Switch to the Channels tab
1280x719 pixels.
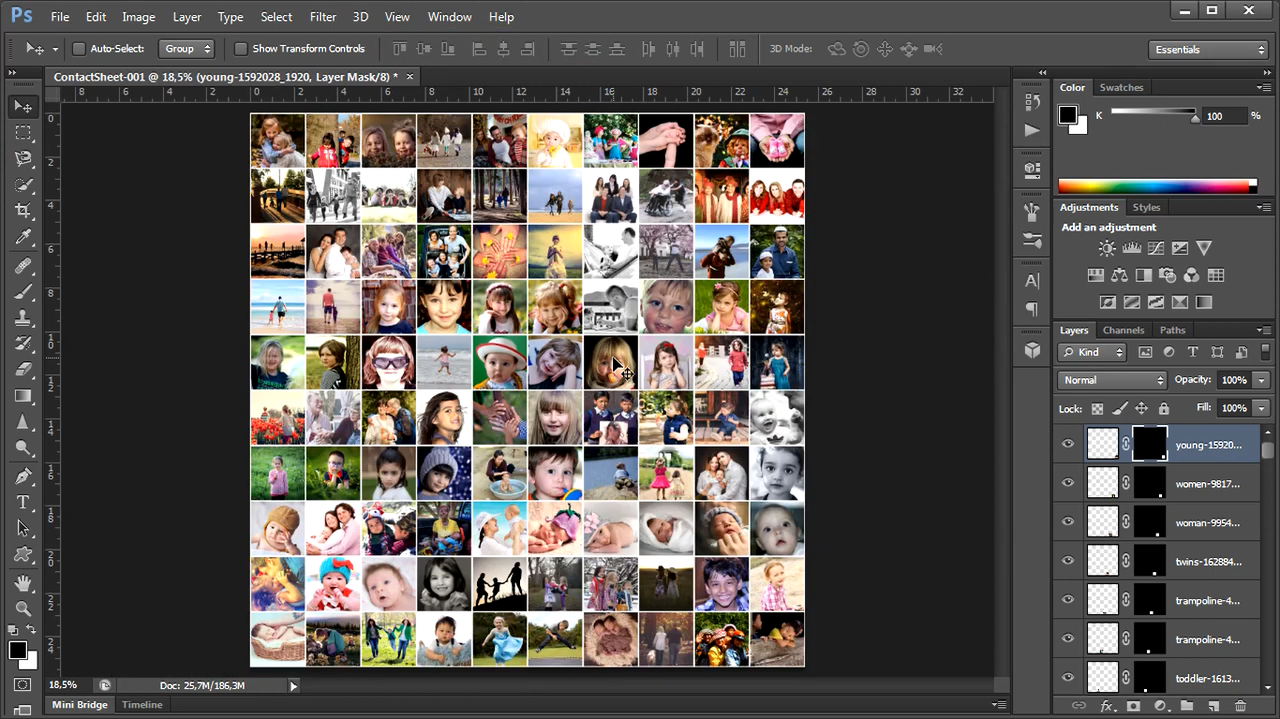coord(1123,330)
